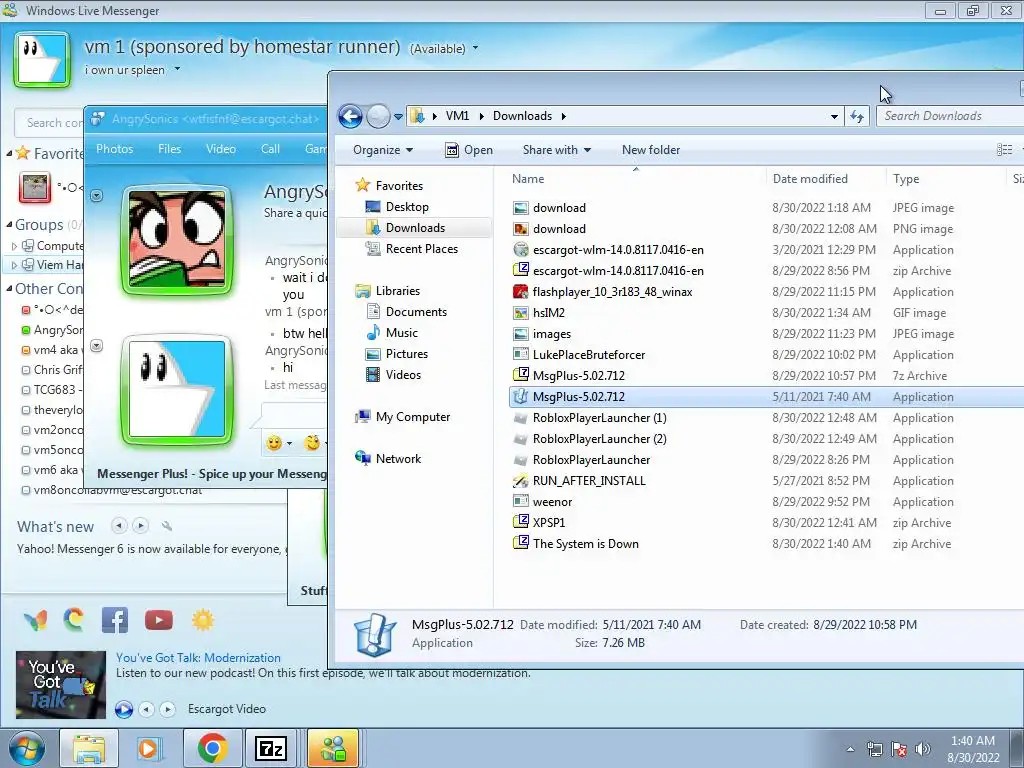
Task: Select Downloads in the navigation pane
Action: [x=415, y=227]
